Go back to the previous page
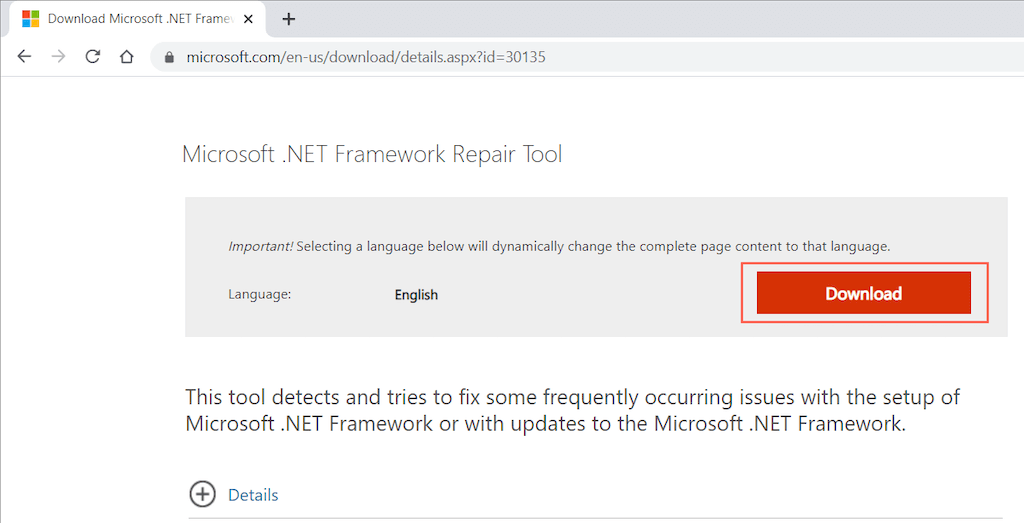The height and width of the screenshot is (523, 1024). coord(24,57)
